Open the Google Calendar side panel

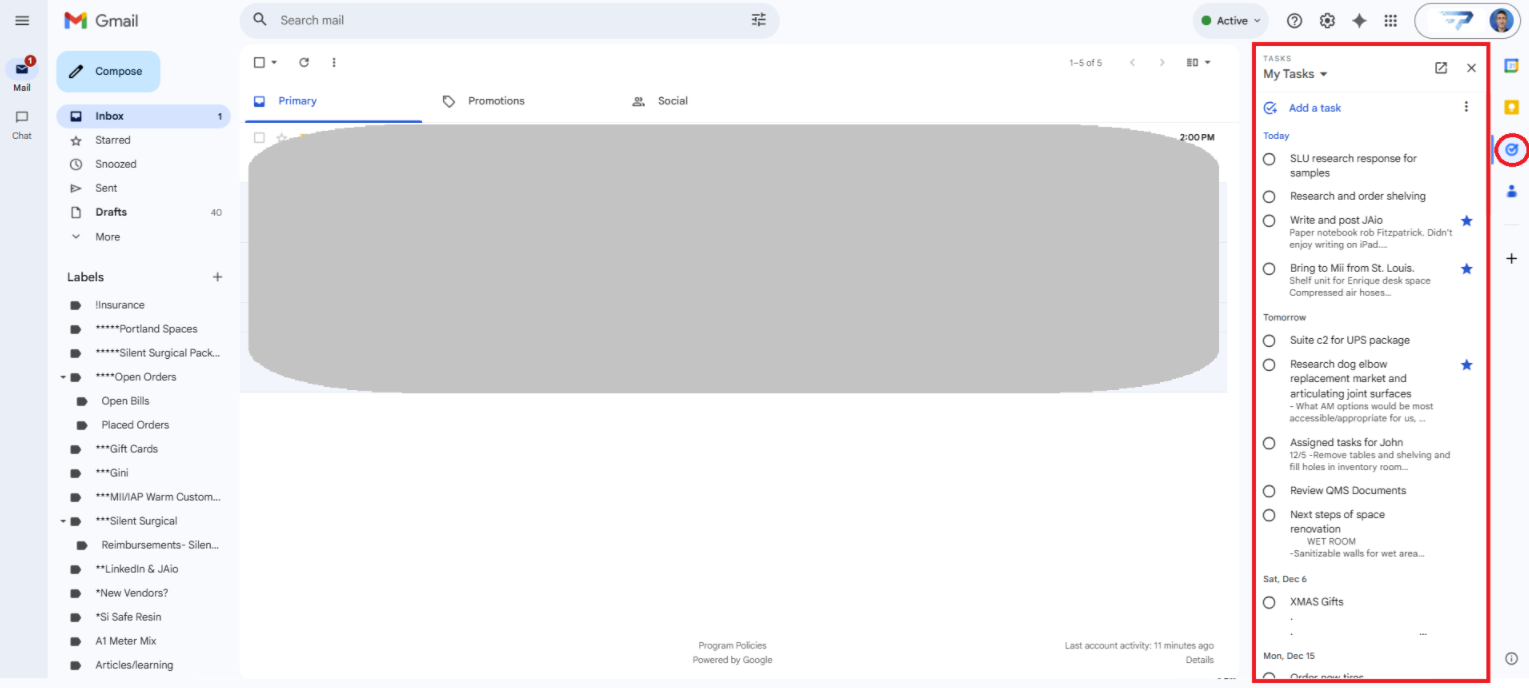tap(1511, 65)
